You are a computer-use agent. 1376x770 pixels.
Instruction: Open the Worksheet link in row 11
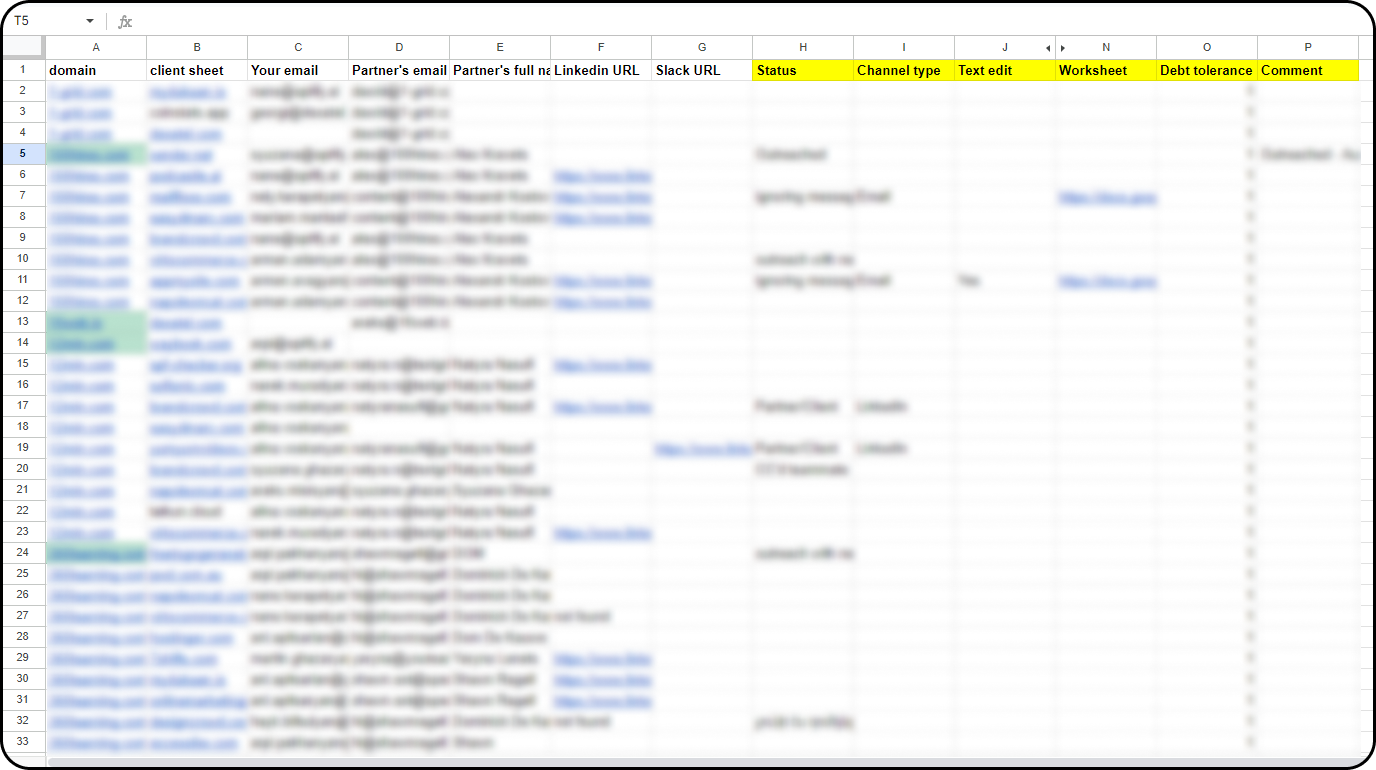click(x=1106, y=281)
